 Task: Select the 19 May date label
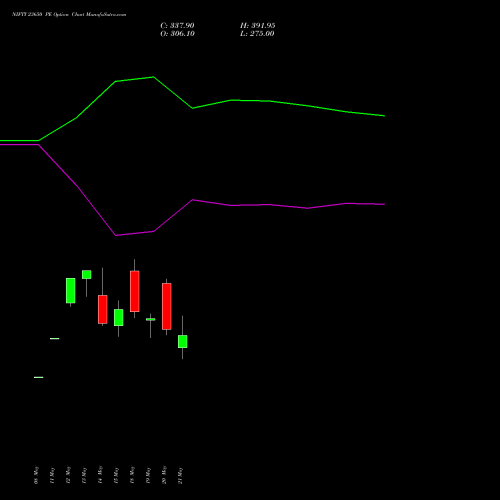coord(148,475)
